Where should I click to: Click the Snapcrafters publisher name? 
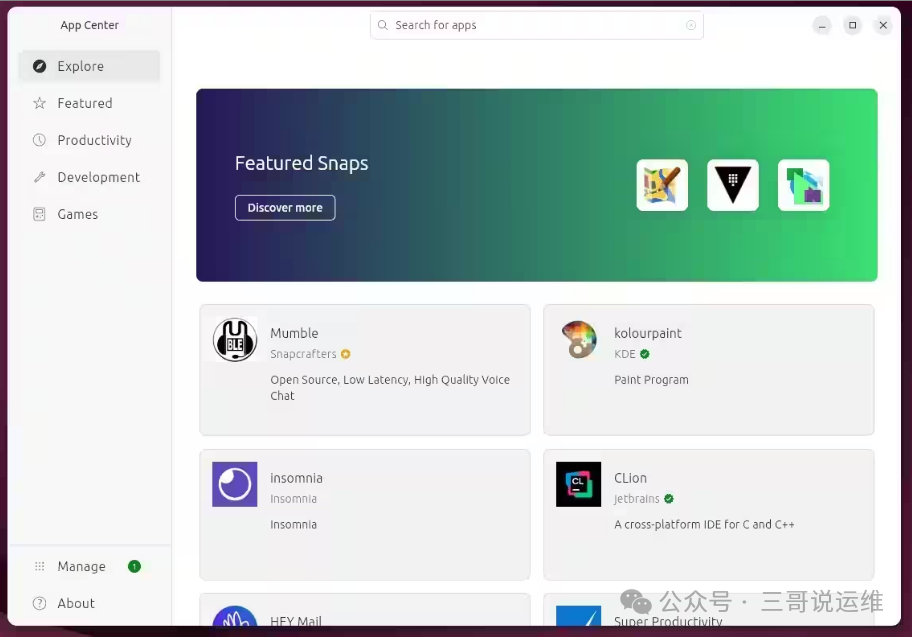tap(303, 354)
